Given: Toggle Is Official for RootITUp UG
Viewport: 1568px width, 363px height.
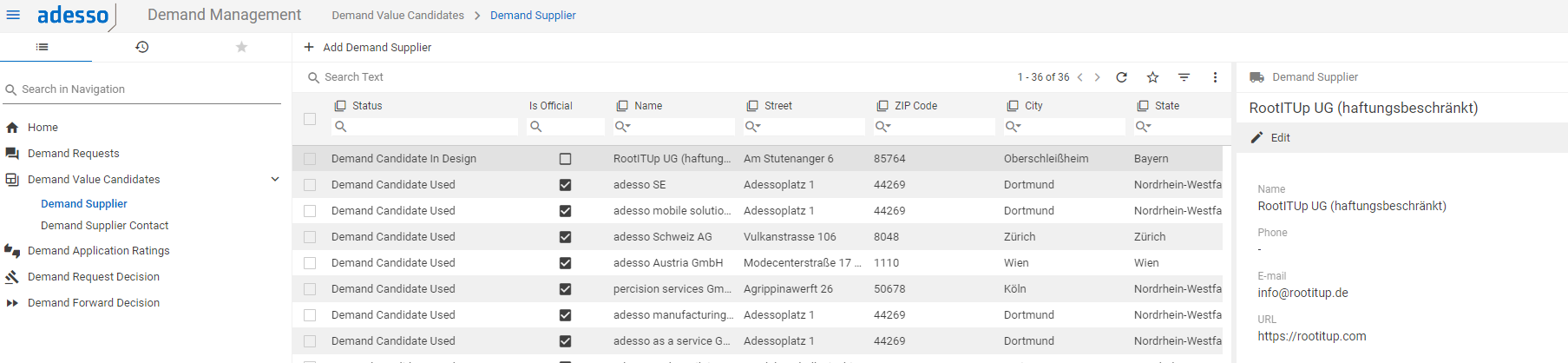Looking at the screenshot, I should point(565,159).
